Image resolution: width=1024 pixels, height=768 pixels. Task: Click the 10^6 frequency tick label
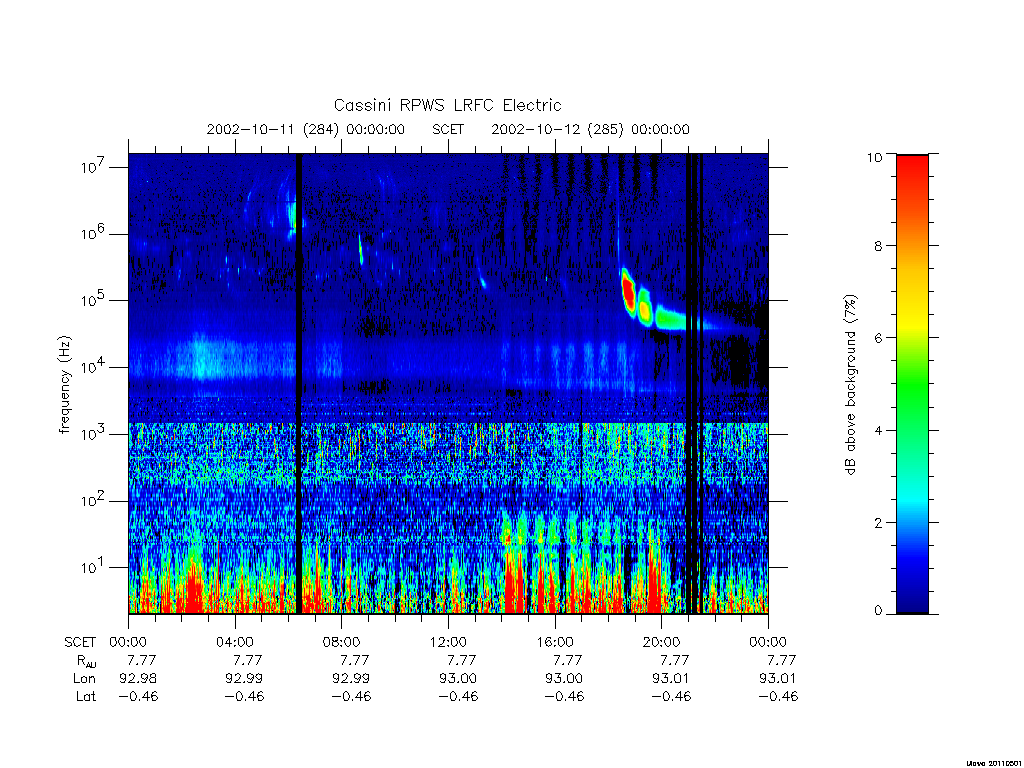[94, 233]
